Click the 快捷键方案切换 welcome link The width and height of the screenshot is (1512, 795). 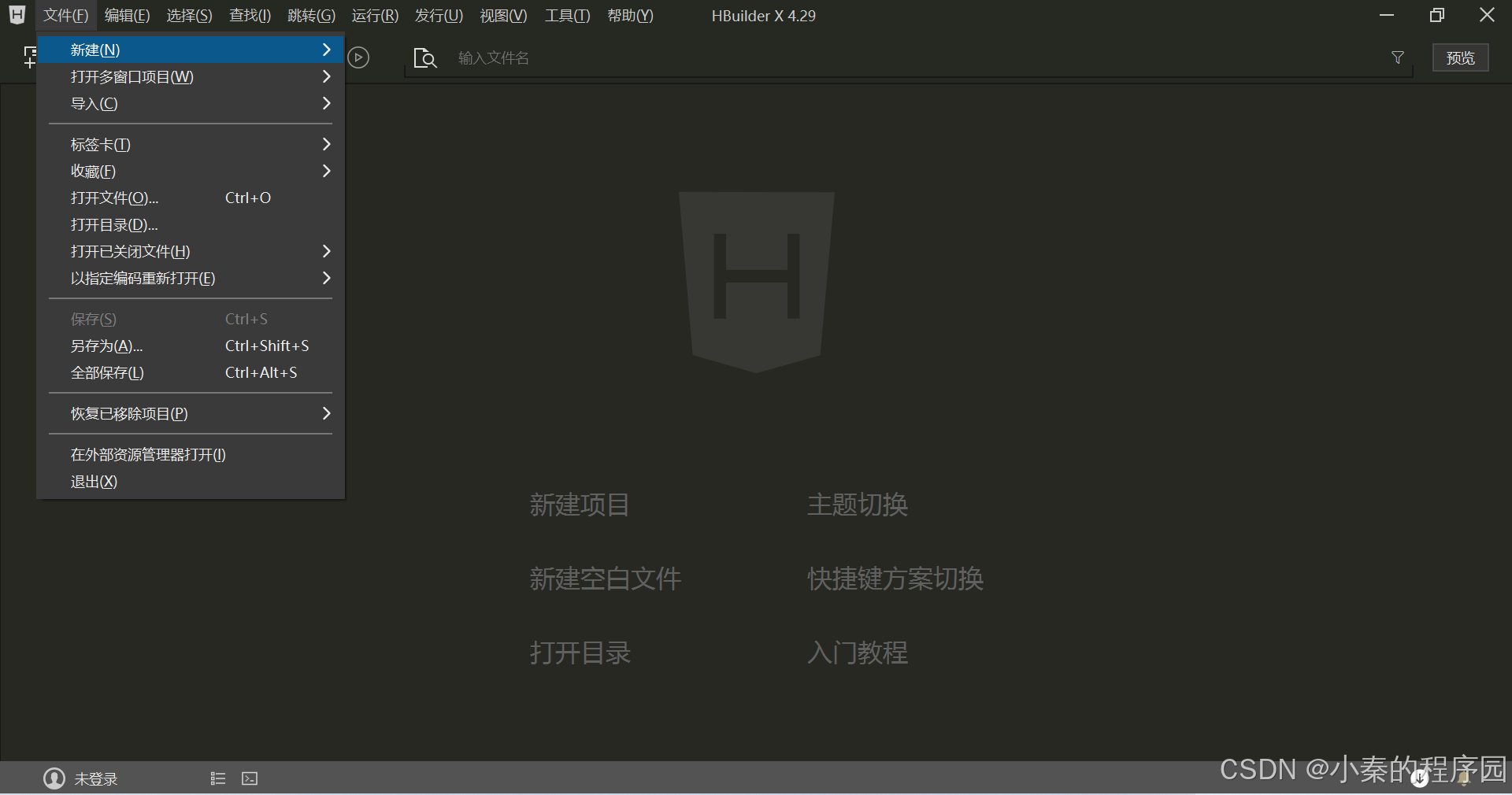coord(895,579)
